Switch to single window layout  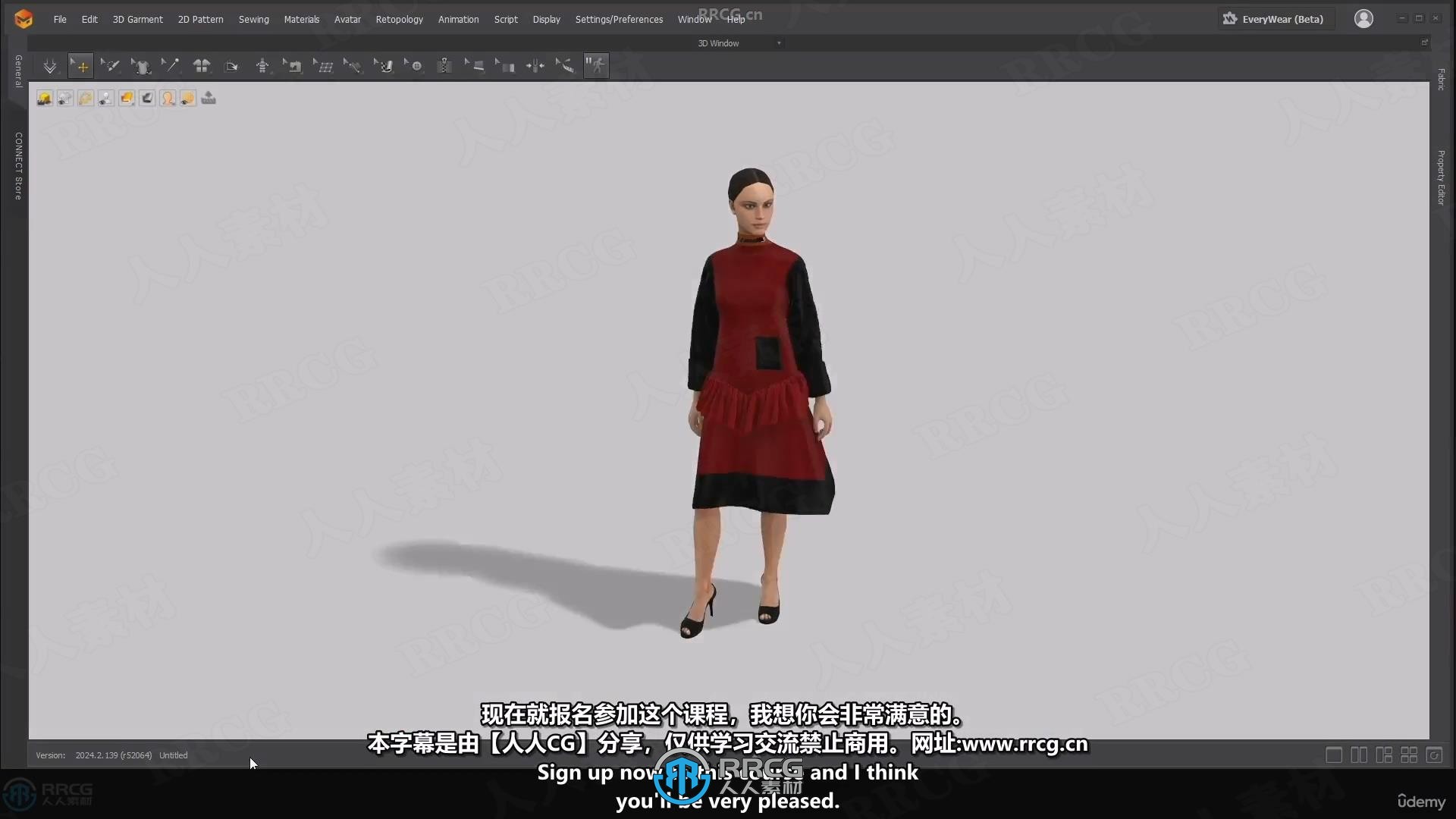(1334, 755)
